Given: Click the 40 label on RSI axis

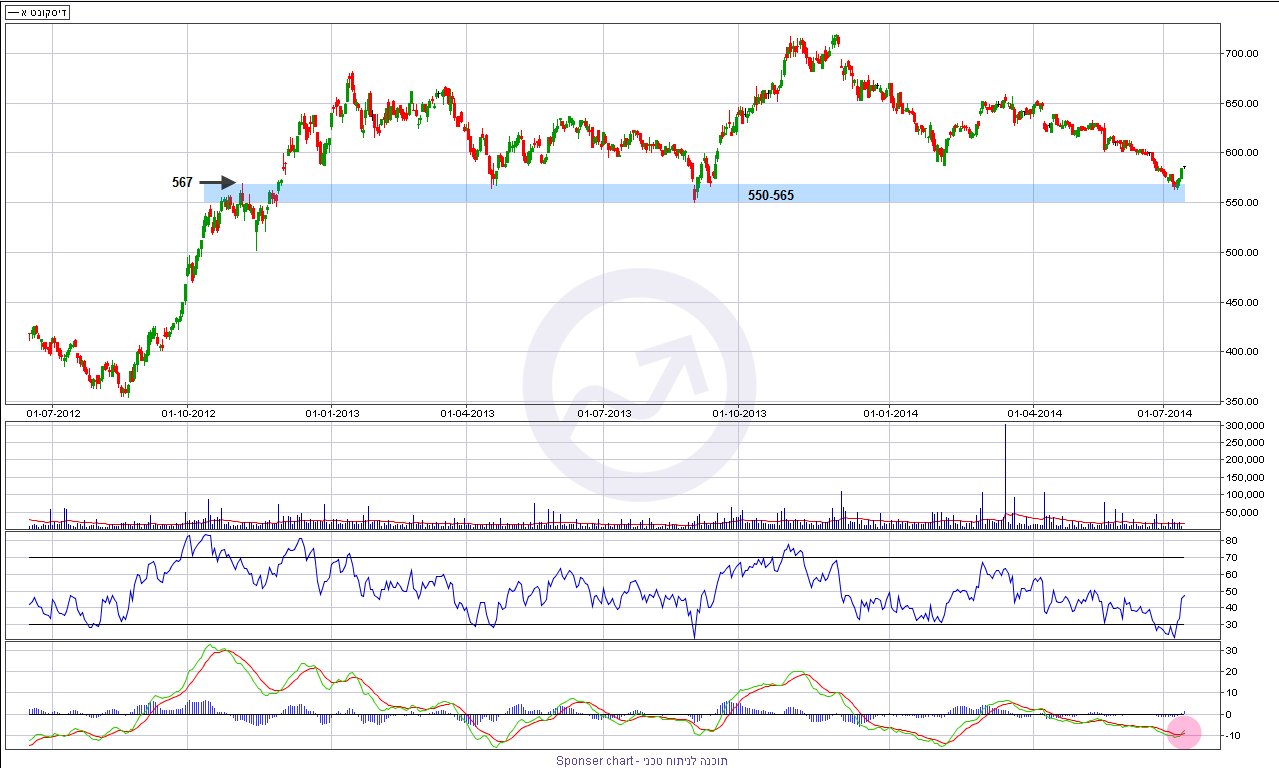Looking at the screenshot, I should [x=1231, y=608].
